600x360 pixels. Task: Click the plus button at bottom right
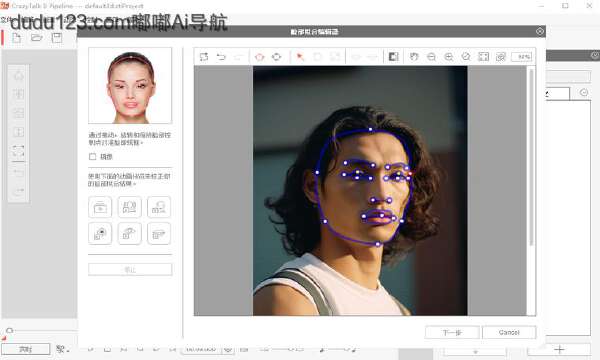click(559, 349)
